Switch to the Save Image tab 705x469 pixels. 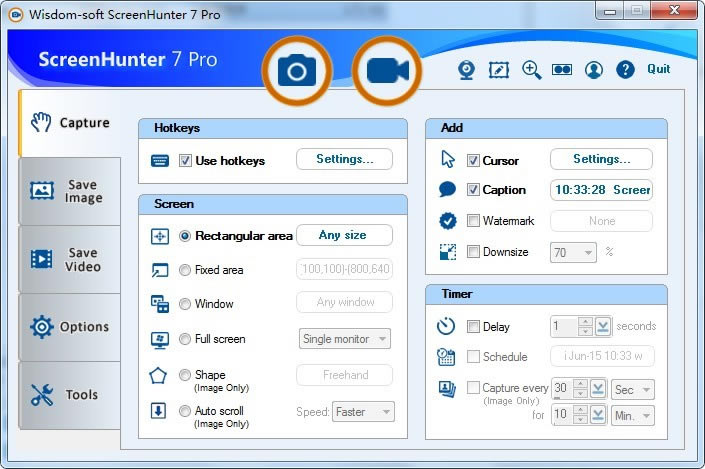[x=69, y=191]
